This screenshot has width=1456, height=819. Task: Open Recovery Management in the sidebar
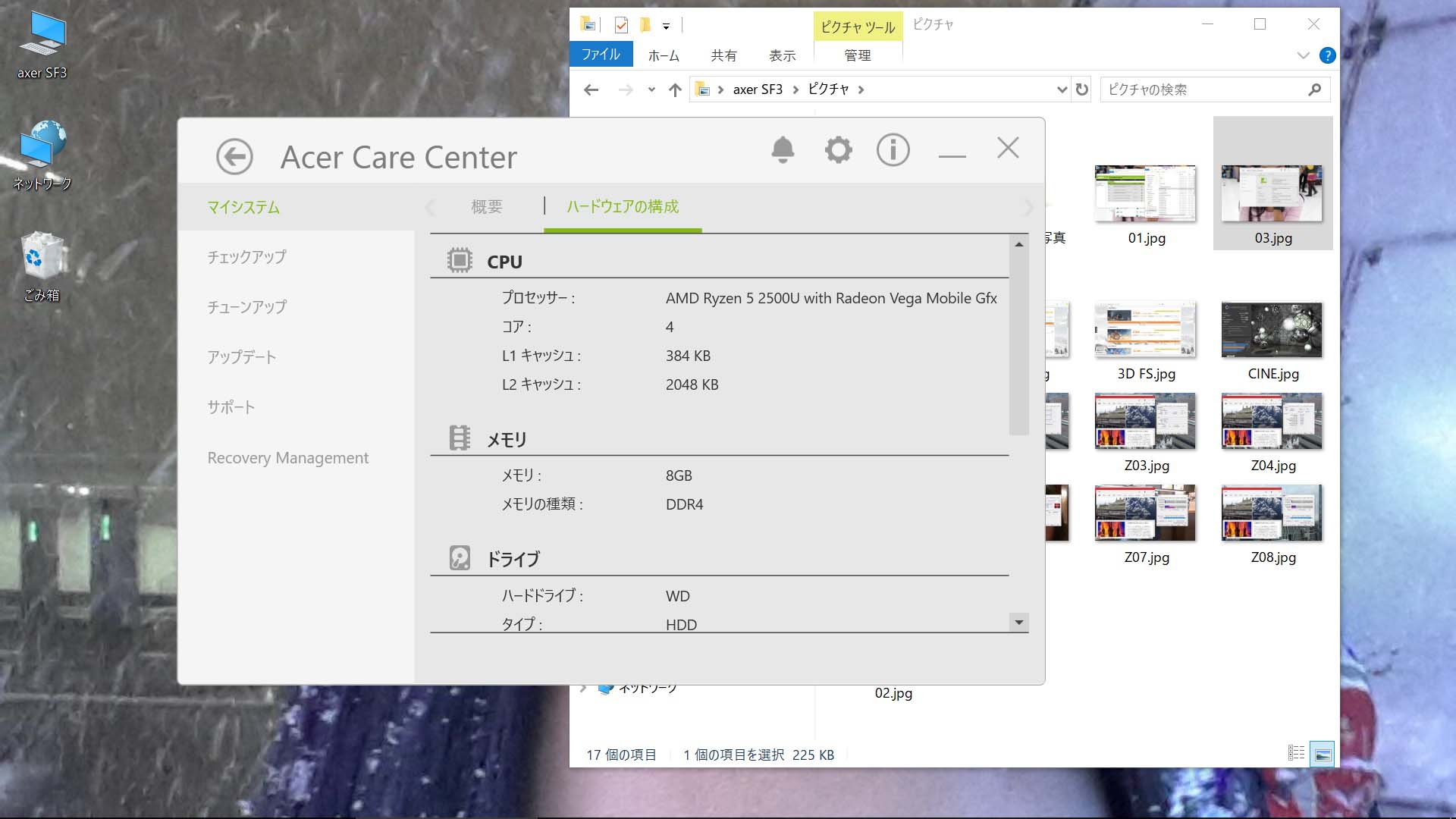pos(288,458)
